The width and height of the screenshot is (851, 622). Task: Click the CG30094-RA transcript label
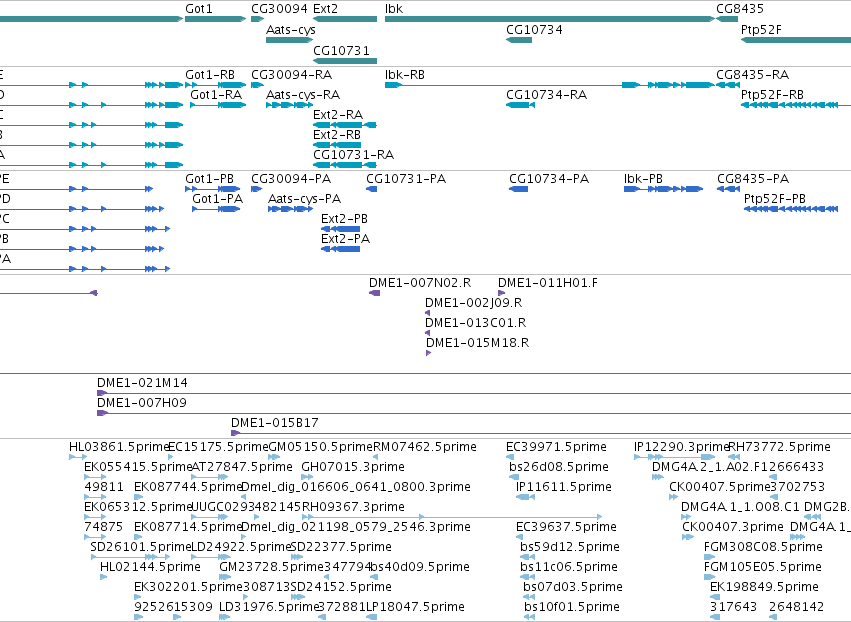[x=291, y=74]
